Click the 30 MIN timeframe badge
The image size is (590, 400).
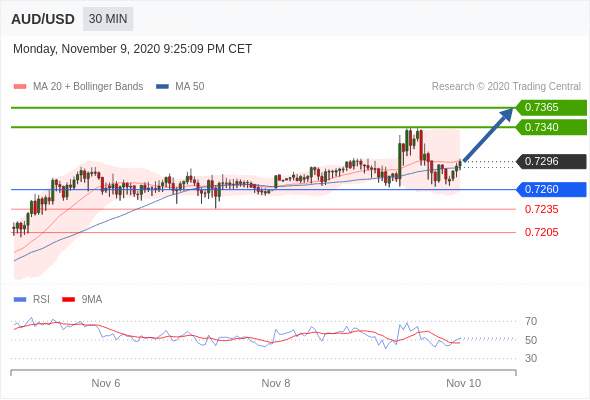point(108,19)
